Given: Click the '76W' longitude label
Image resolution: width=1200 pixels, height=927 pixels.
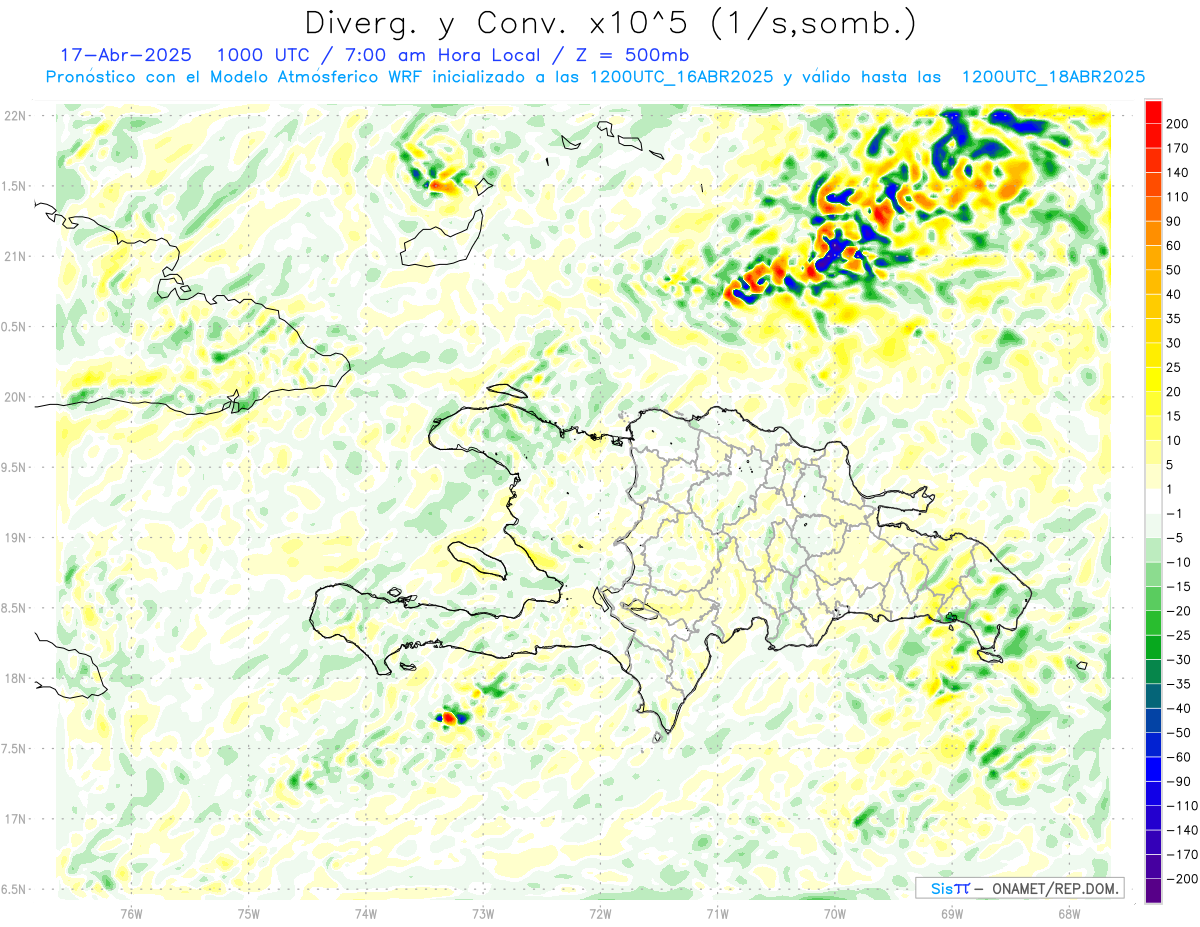Looking at the screenshot, I should click(x=131, y=914).
